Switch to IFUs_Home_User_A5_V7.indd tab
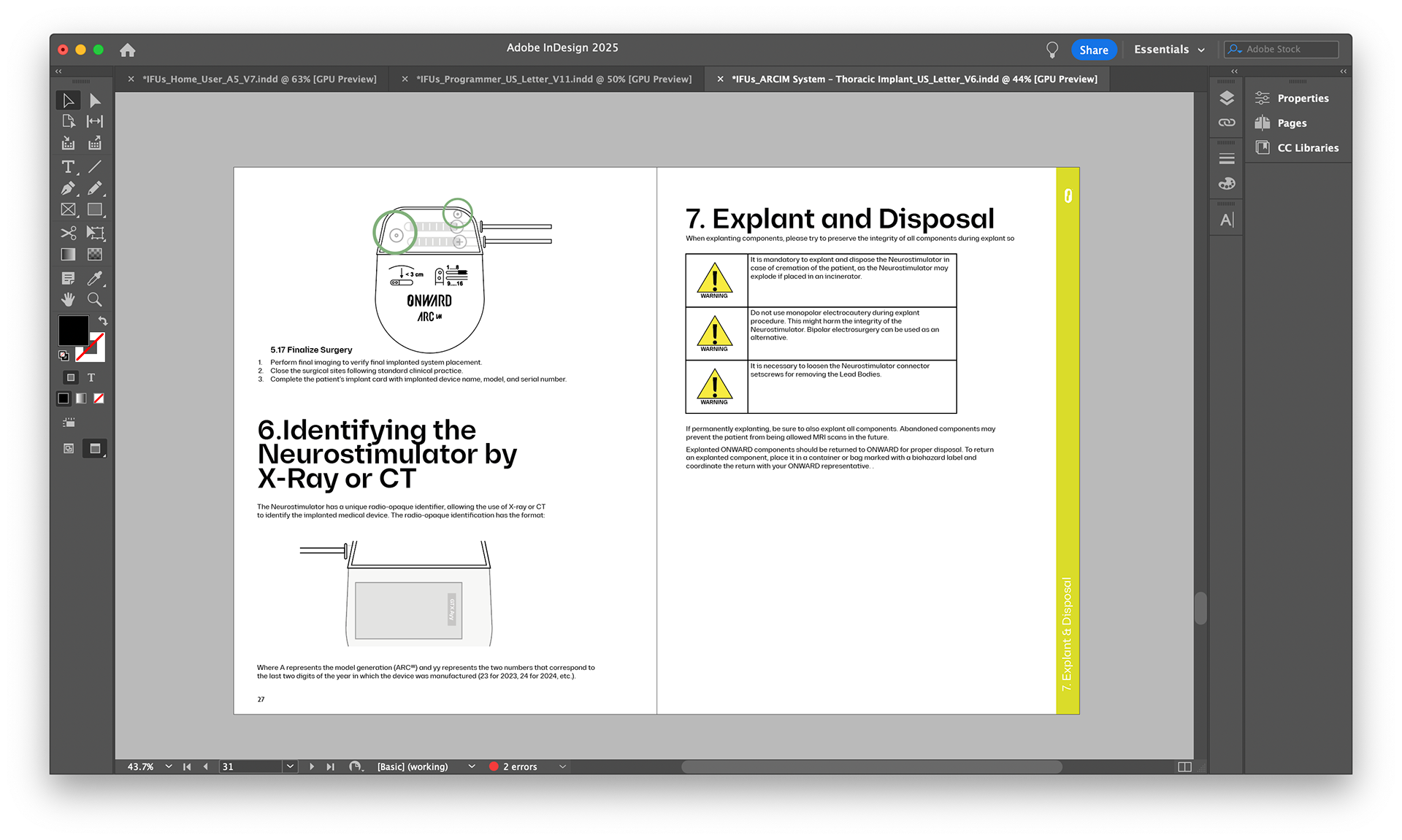 tap(259, 79)
